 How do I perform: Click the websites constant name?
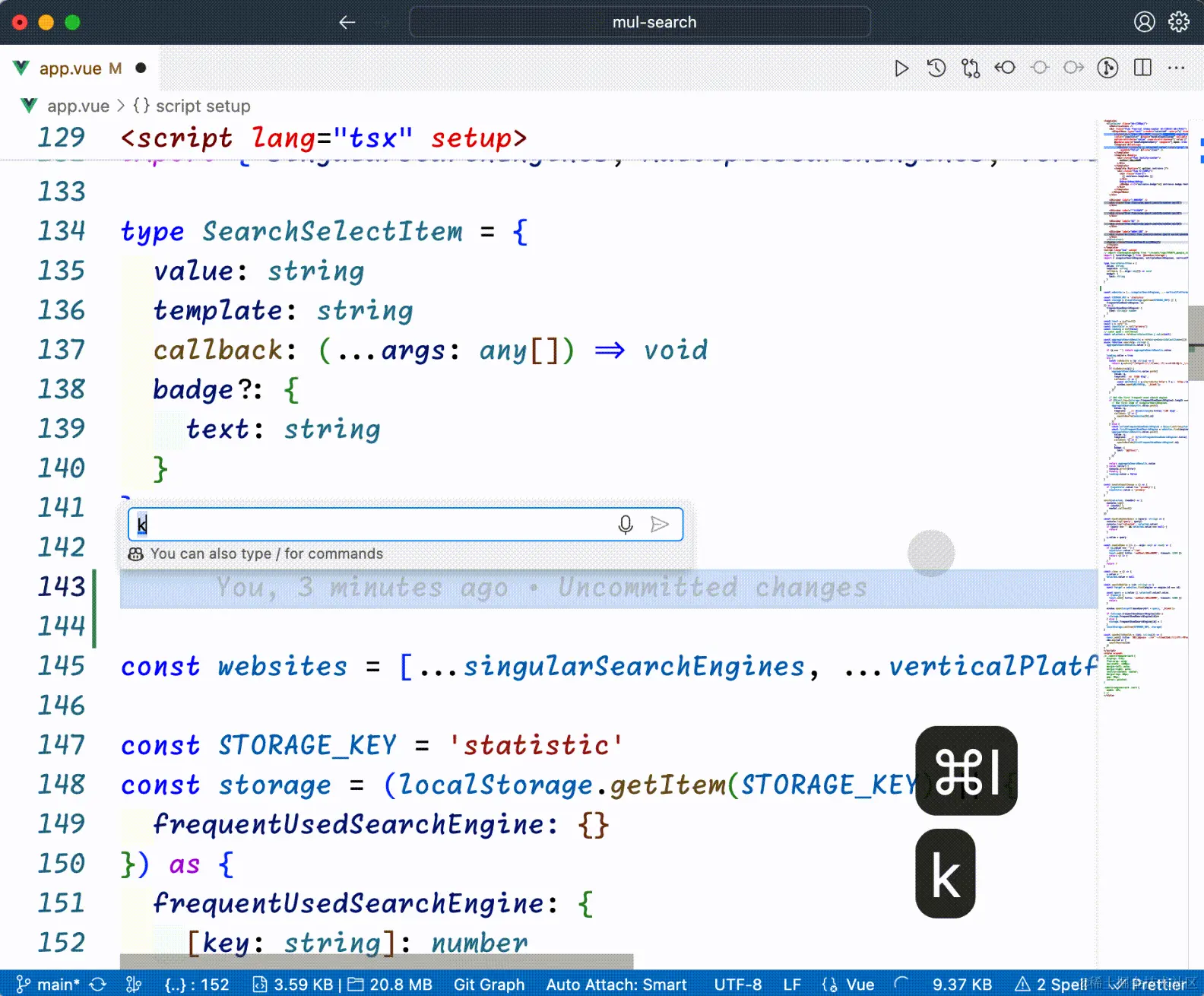(x=283, y=666)
